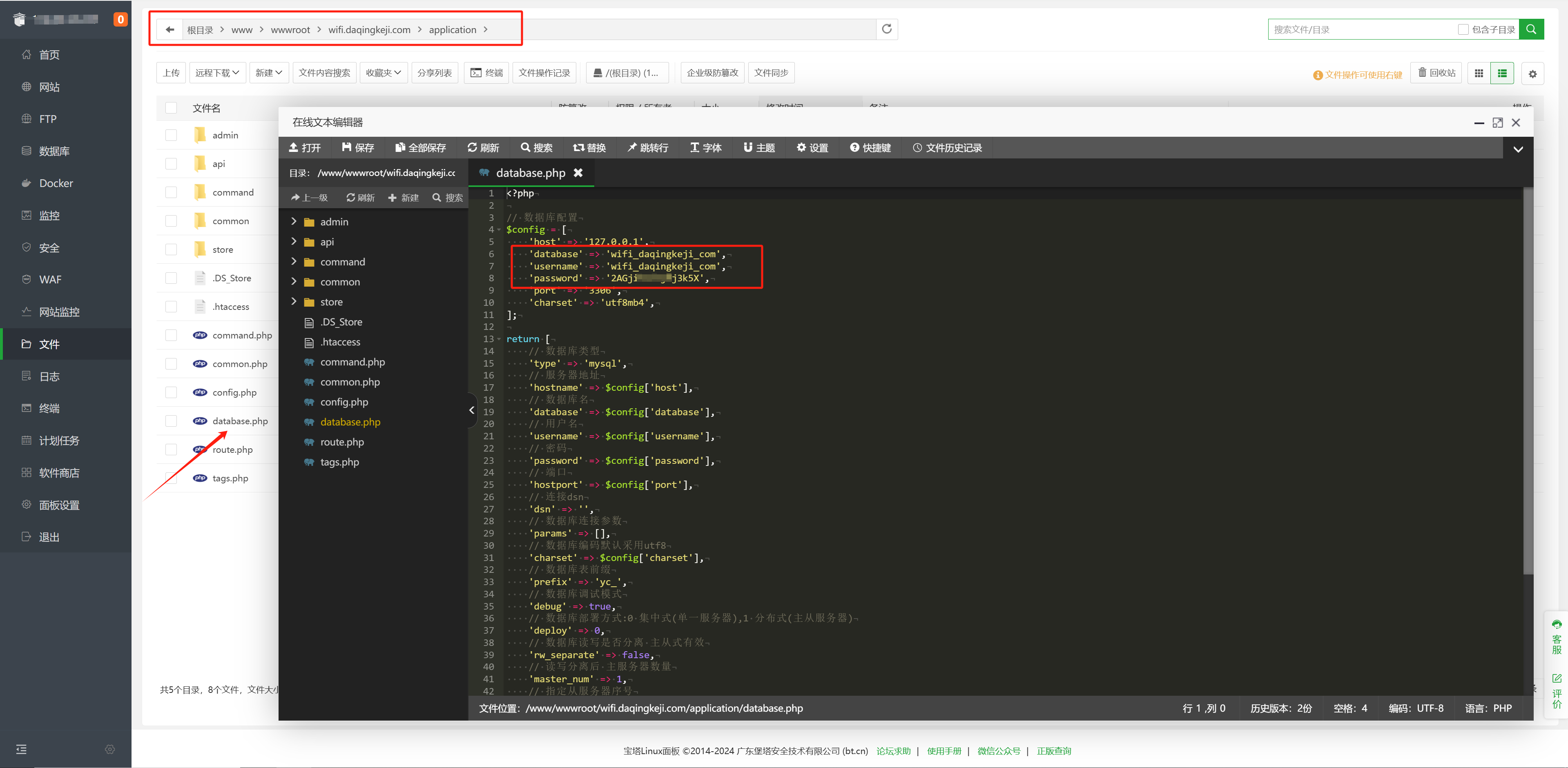The width and height of the screenshot is (1568, 768).
Task: Check the .htaccess file checkbox
Action: 171,307
